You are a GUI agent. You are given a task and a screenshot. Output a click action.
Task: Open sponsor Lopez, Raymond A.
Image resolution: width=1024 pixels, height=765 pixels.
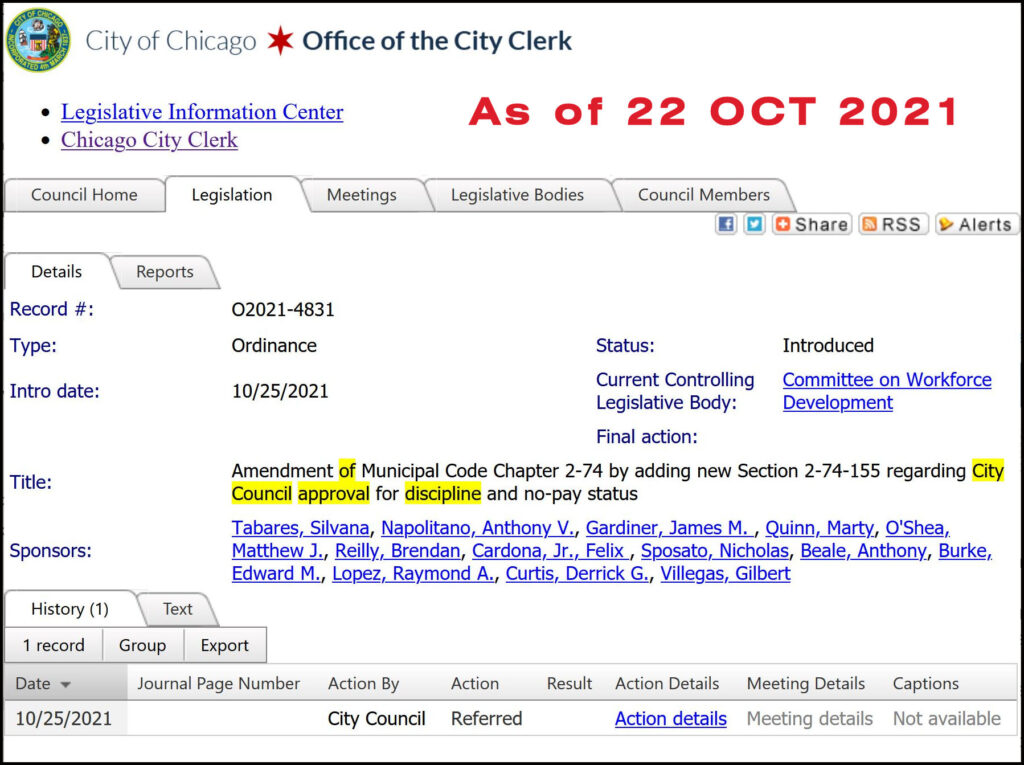pyautogui.click(x=413, y=574)
